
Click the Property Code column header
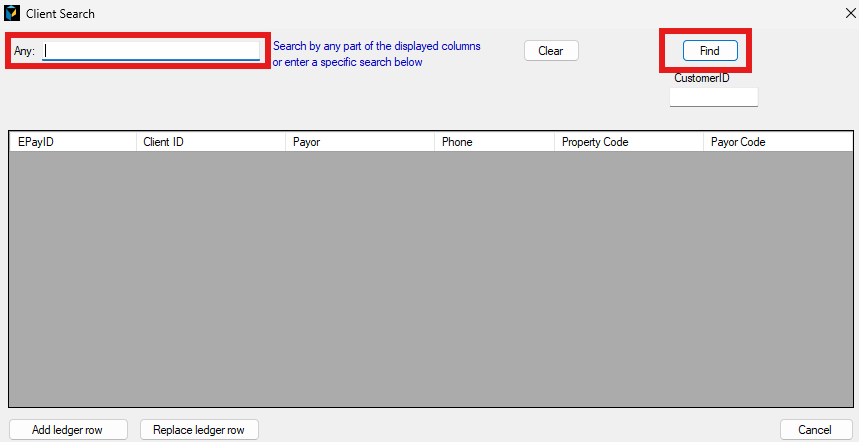(x=628, y=142)
